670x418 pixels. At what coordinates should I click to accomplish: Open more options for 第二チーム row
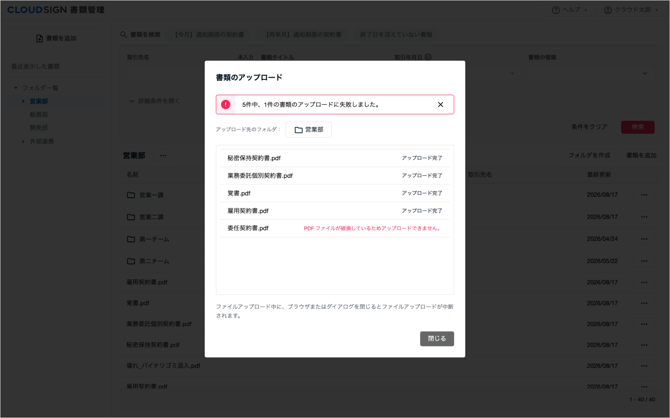(x=644, y=261)
